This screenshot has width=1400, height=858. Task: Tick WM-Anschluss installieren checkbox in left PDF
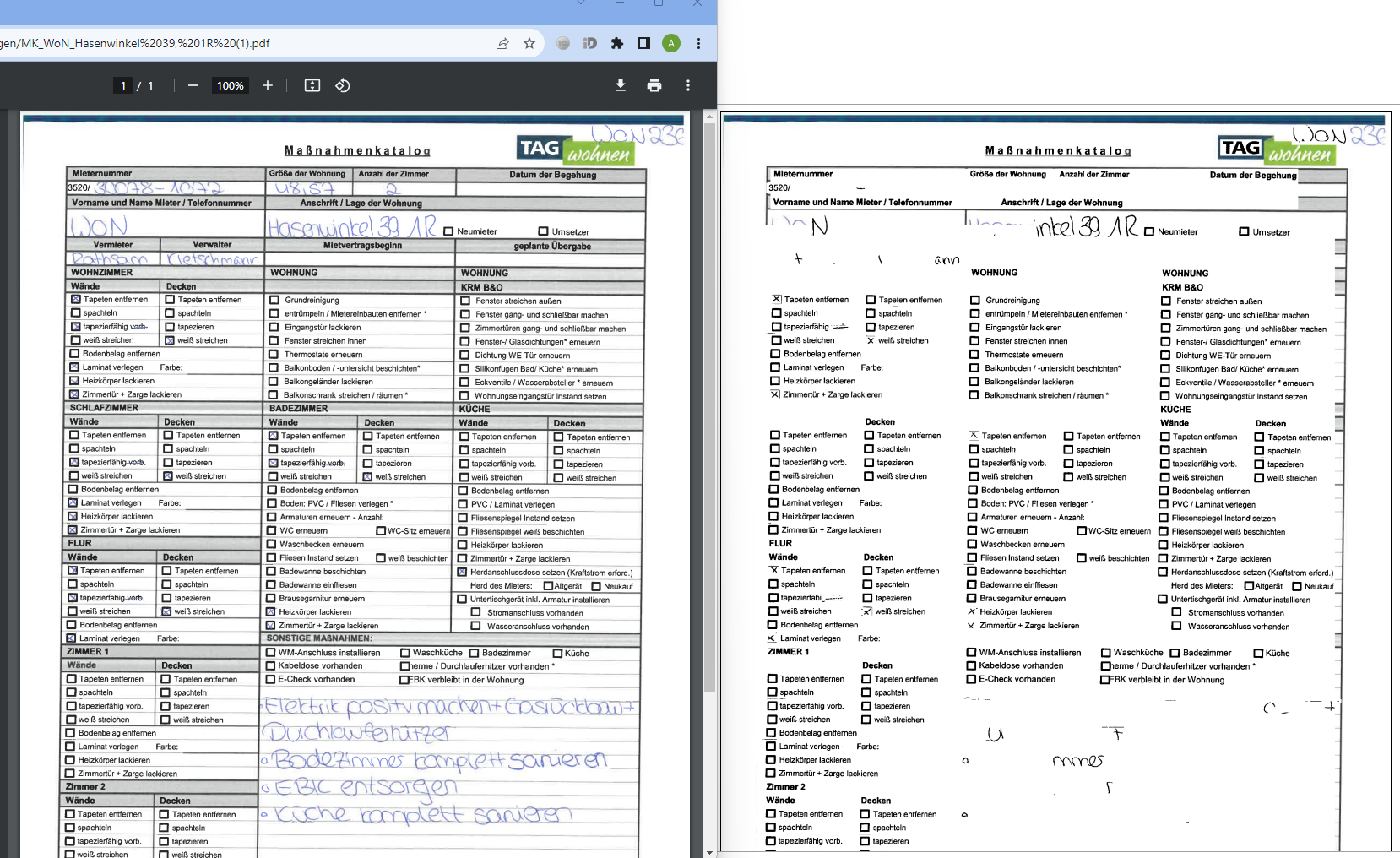click(x=271, y=653)
